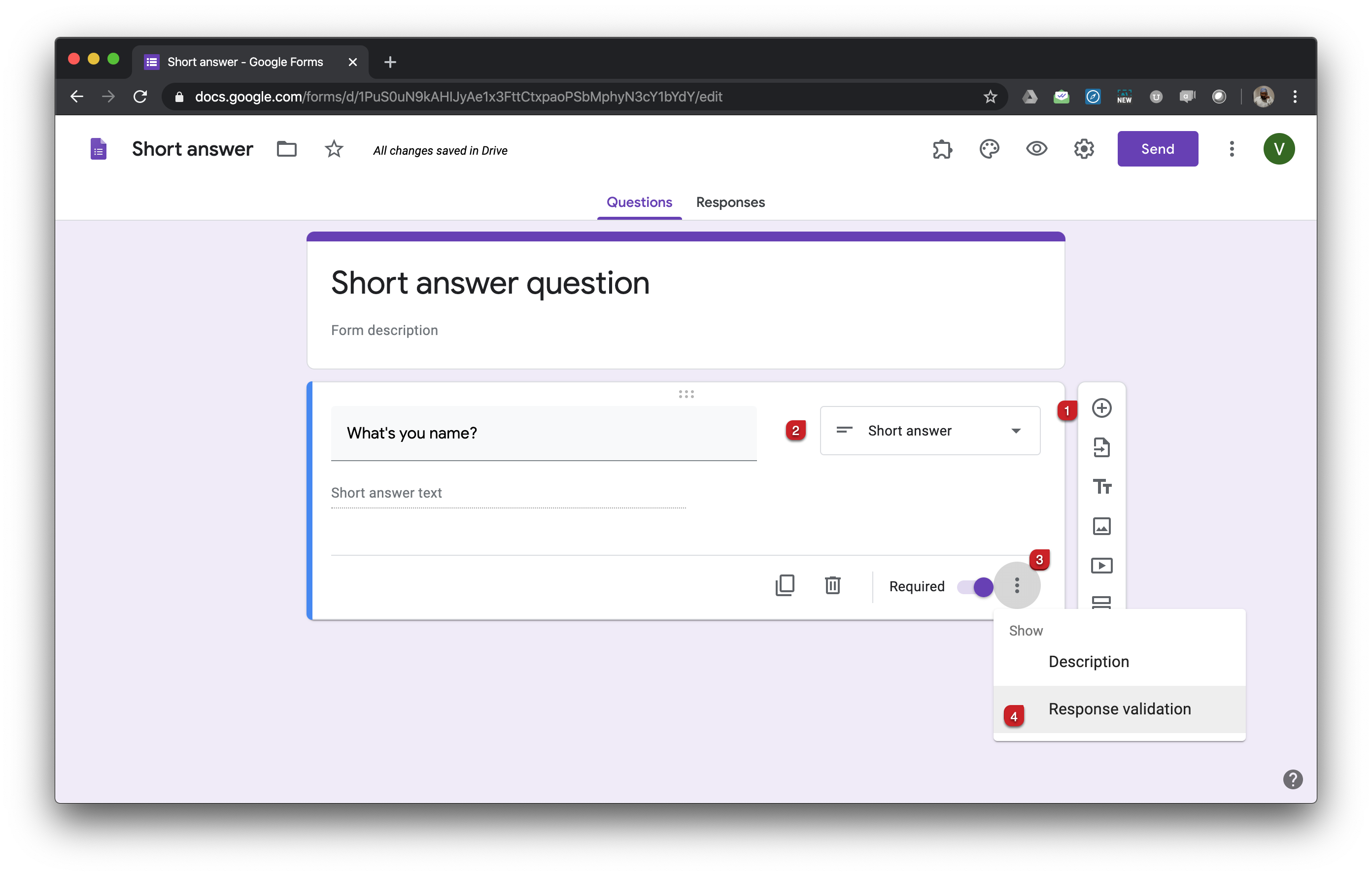Screen dimensions: 1372x876
Task: Click the add image icon
Action: click(x=1100, y=525)
